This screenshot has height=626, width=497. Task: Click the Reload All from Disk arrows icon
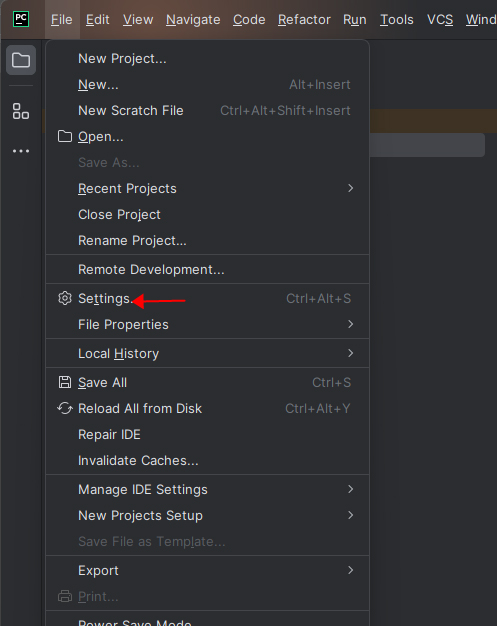click(65, 408)
